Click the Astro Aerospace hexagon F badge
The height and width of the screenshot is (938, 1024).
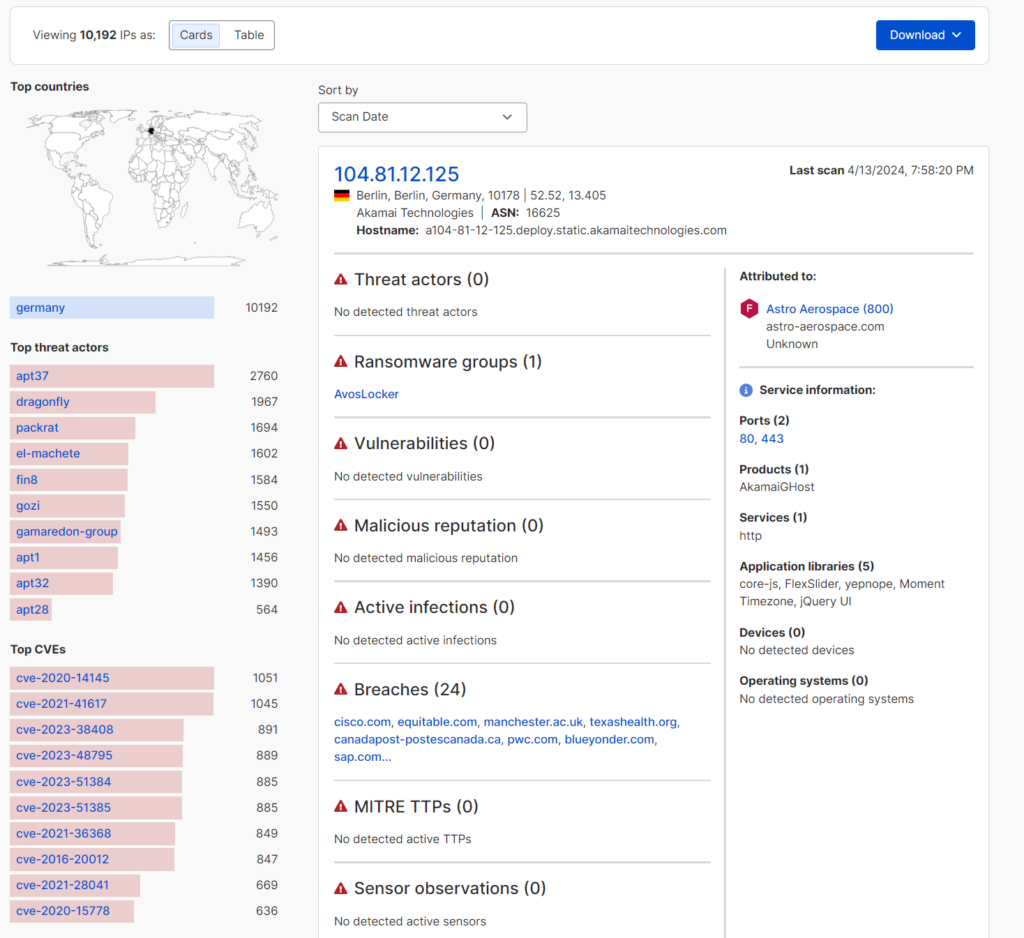(749, 308)
